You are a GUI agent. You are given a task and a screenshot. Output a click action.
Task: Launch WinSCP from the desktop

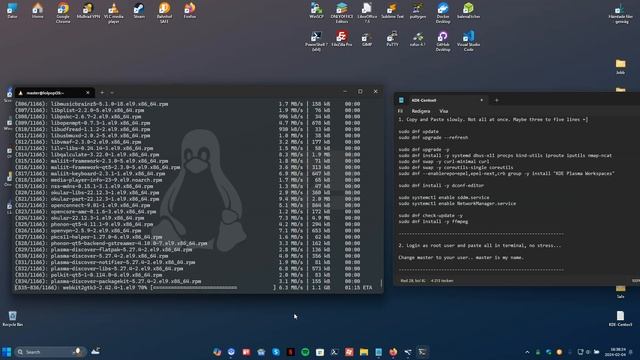point(316,11)
